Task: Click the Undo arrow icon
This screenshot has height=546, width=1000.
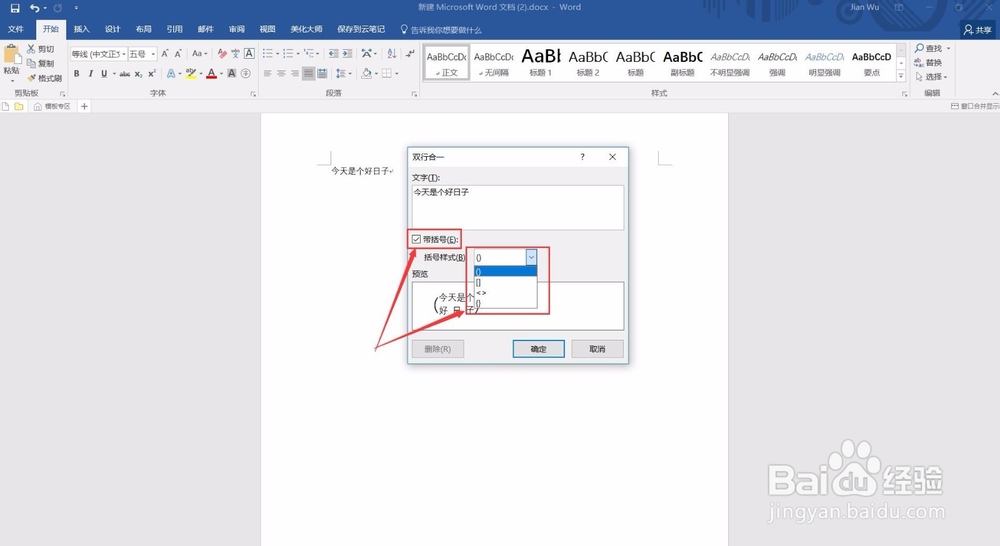Action: (x=35, y=8)
